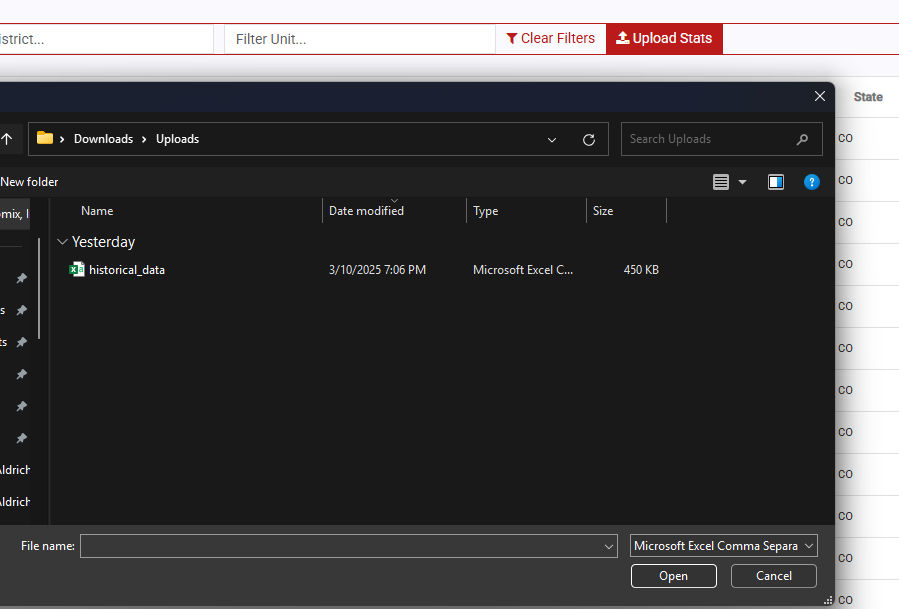Click the Cancel button

(773, 576)
